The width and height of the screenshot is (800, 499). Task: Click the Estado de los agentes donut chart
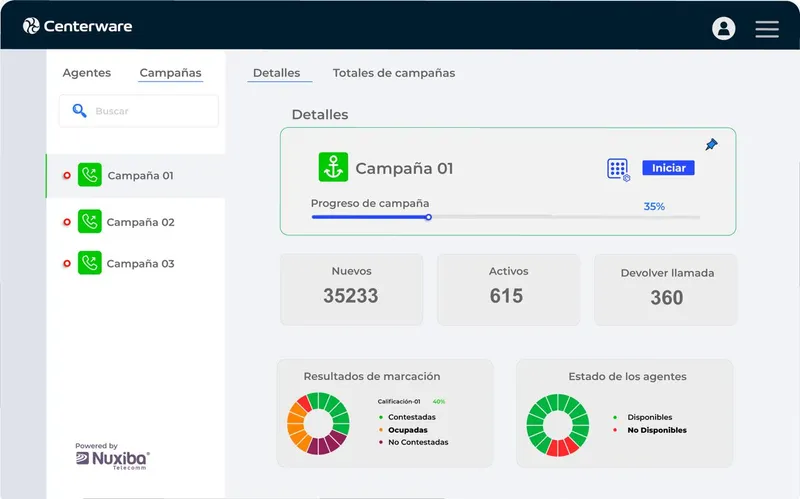click(x=558, y=425)
